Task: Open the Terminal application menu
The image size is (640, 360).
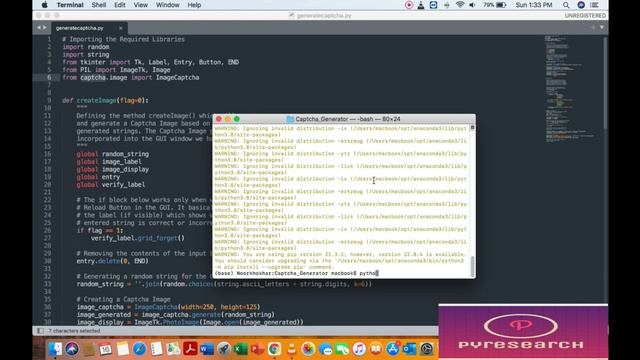Action: coord(70,5)
